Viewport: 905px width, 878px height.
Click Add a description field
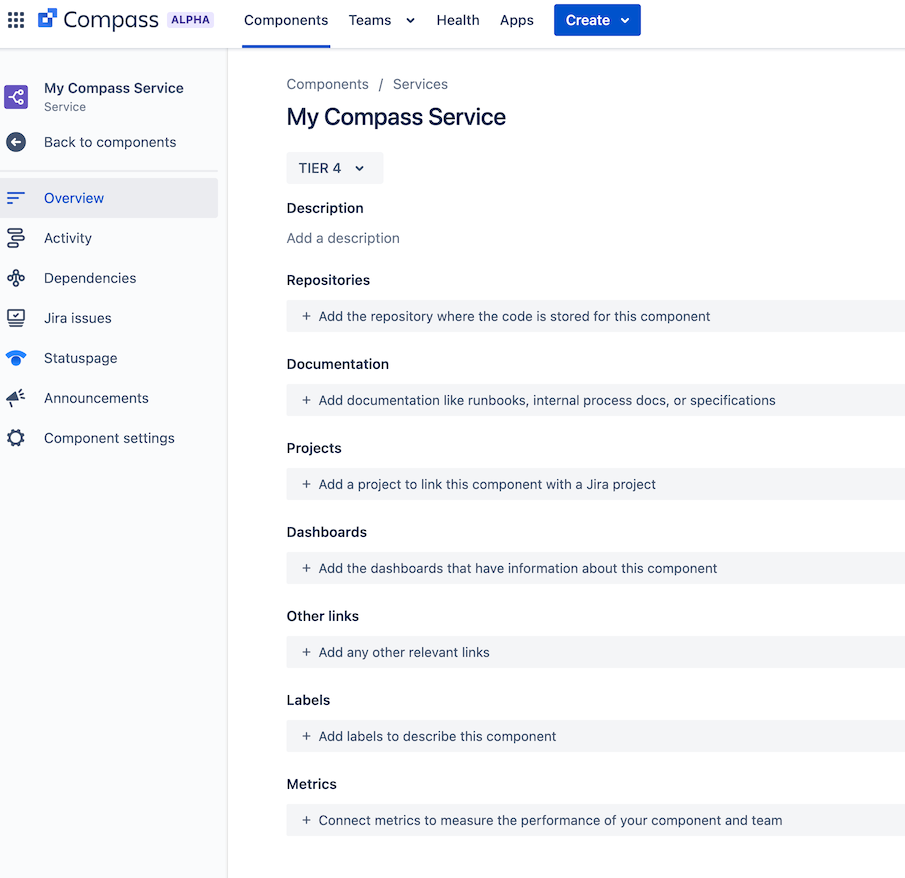click(x=343, y=238)
